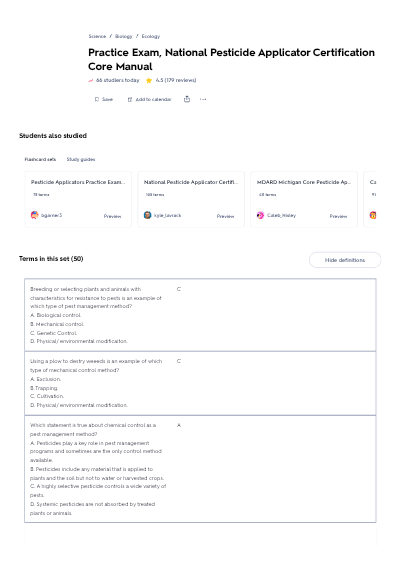Preview the National Pesticide Applicator Certifi set
Viewport: 400px width, 565px height.
coord(225,216)
